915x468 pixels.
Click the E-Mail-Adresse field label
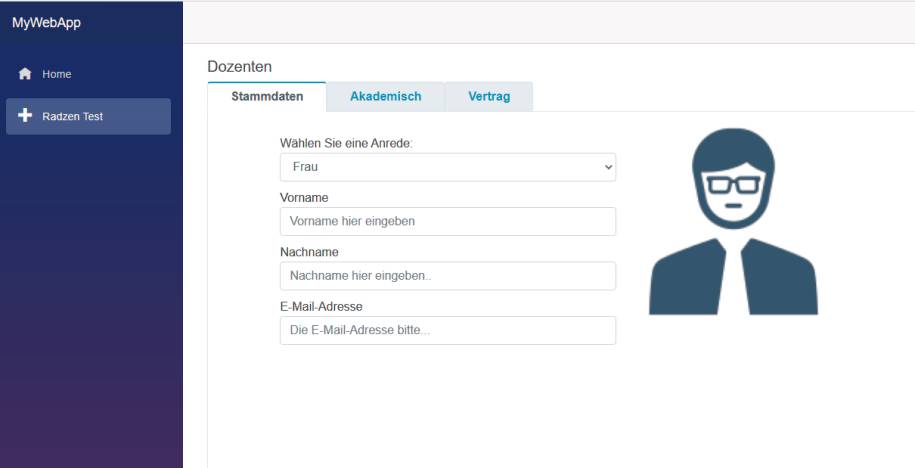point(321,306)
